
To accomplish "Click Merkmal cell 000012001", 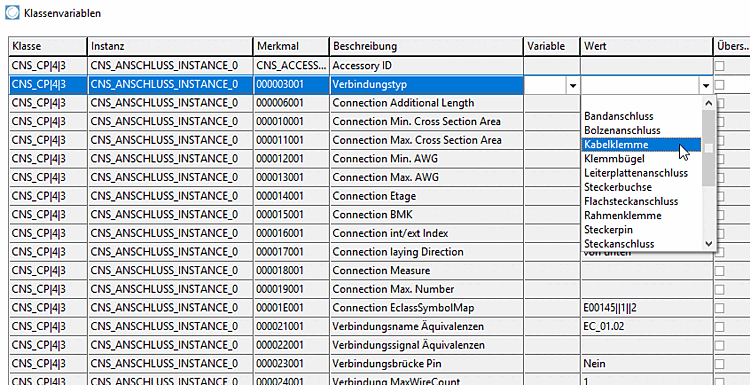I will click(x=292, y=159).
